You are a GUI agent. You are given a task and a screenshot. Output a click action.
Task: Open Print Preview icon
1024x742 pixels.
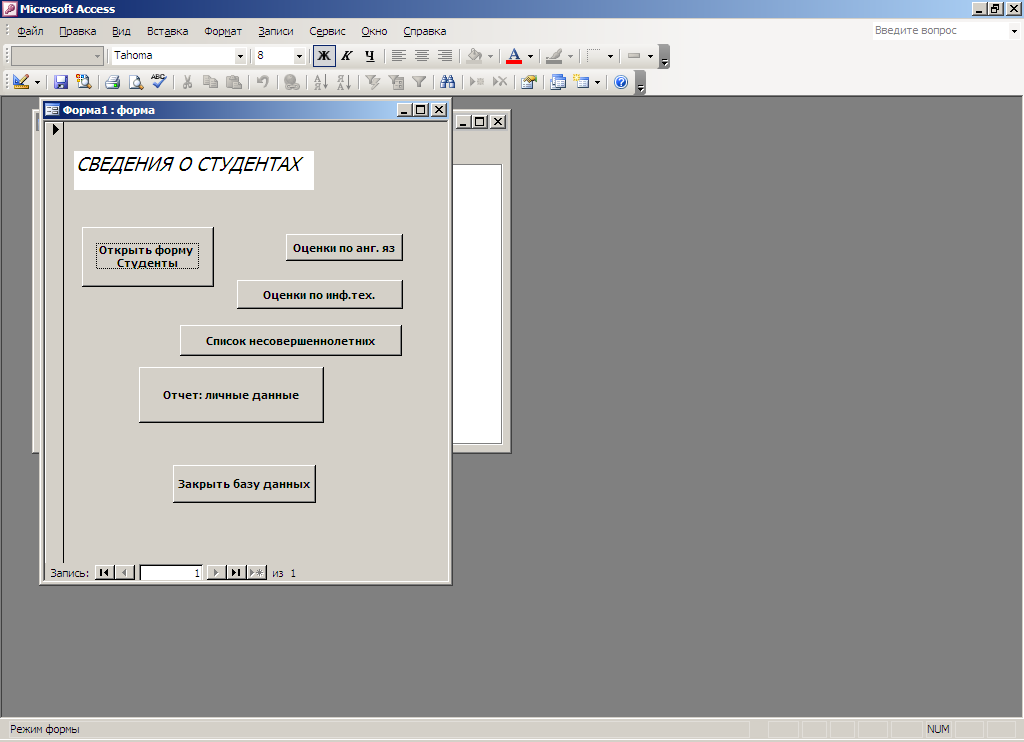coord(135,82)
